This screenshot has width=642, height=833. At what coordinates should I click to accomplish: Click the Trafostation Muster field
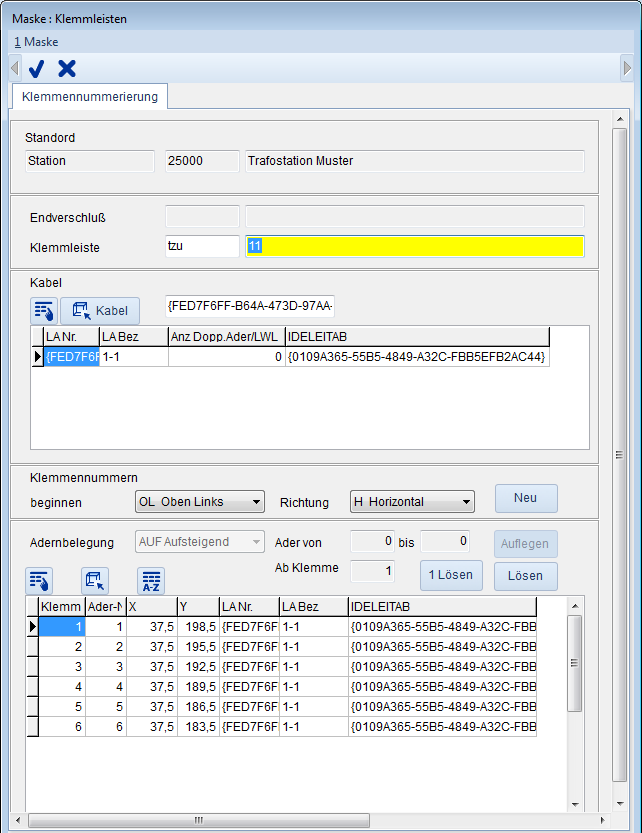(x=415, y=161)
